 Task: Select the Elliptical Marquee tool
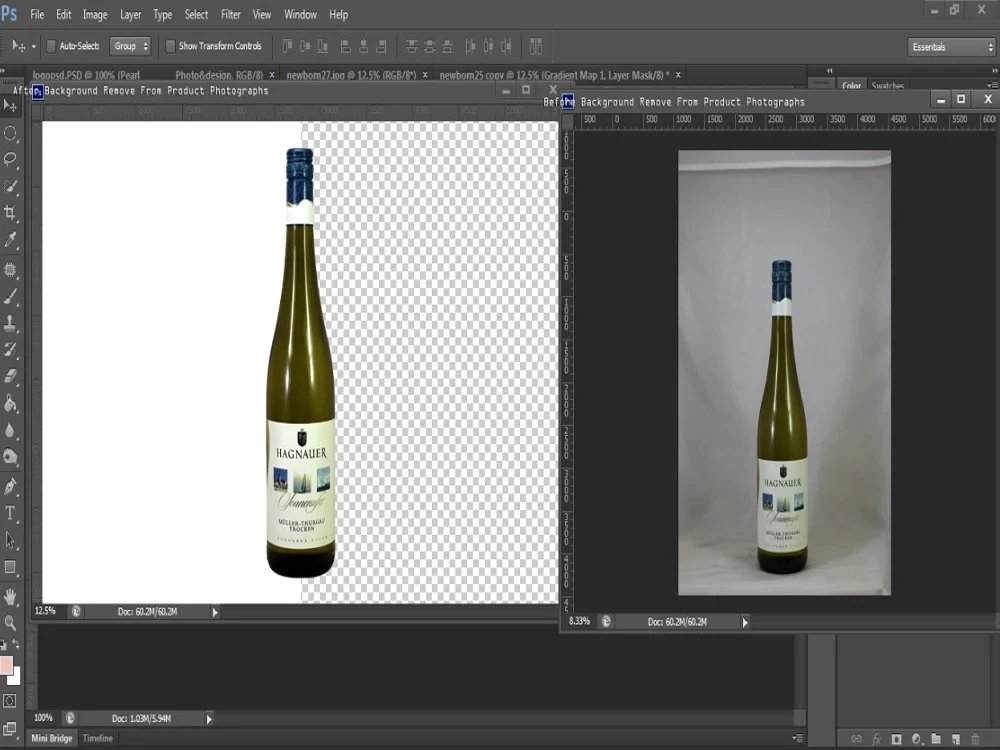10,133
